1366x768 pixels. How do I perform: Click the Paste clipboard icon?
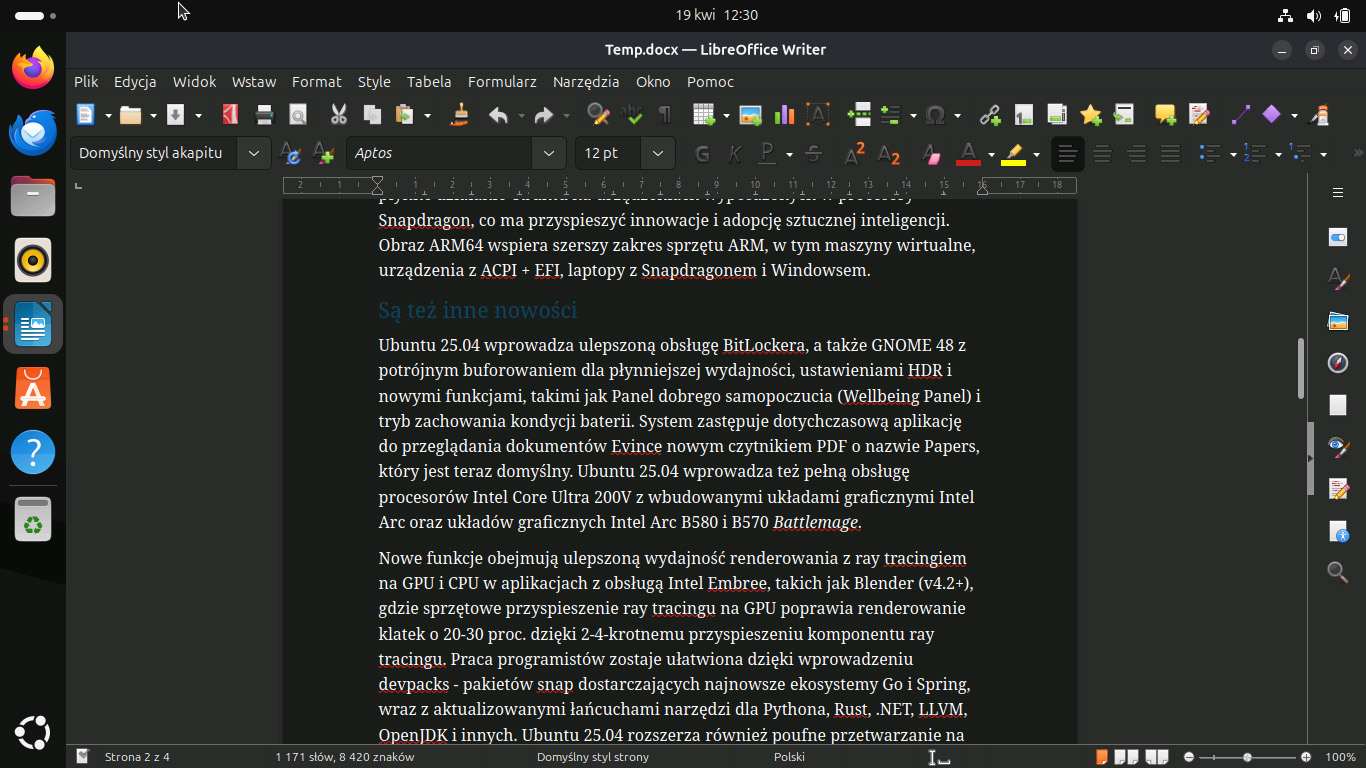coord(404,115)
